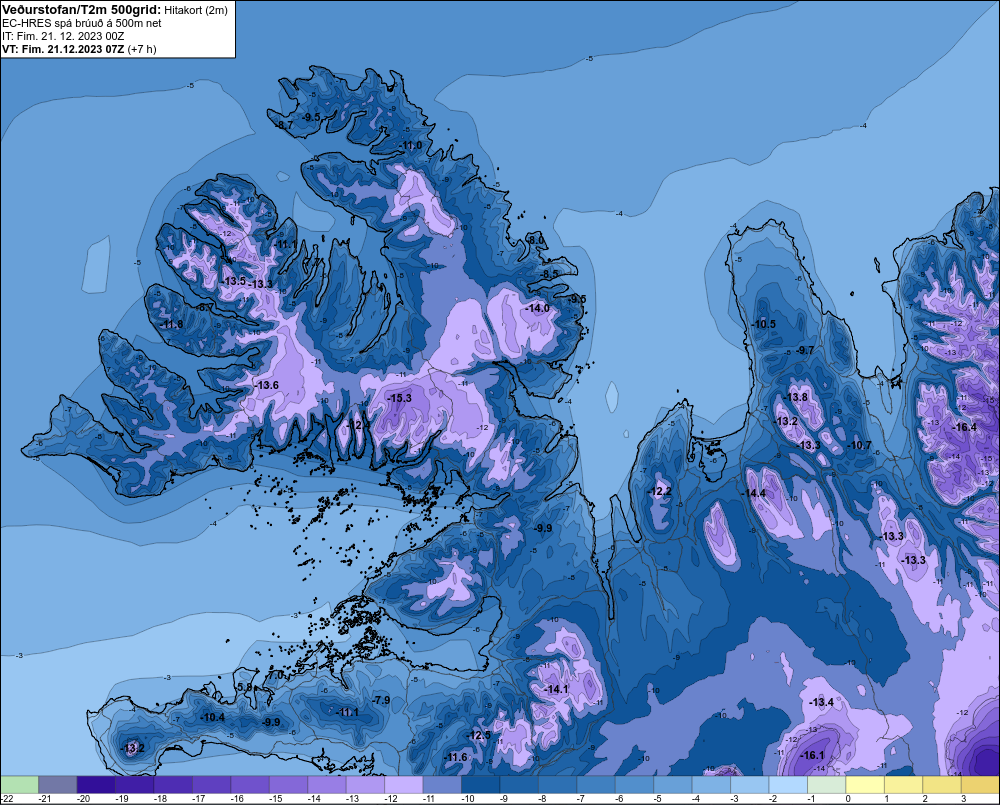Click the -15.3 temperature label on the map
Screen dimensions: 1000x805
(x=400, y=398)
